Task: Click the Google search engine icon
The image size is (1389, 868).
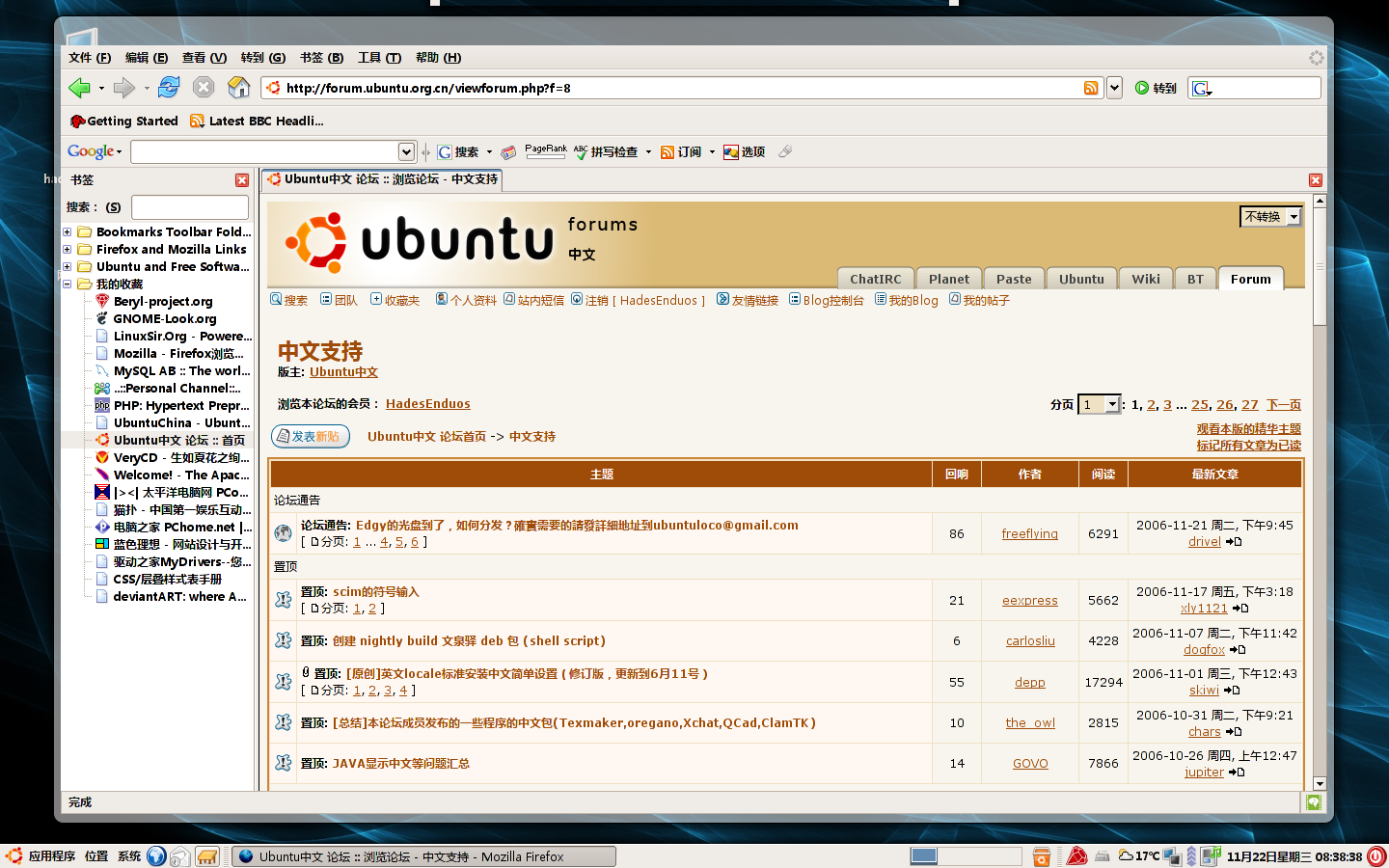Action: coord(1201,88)
